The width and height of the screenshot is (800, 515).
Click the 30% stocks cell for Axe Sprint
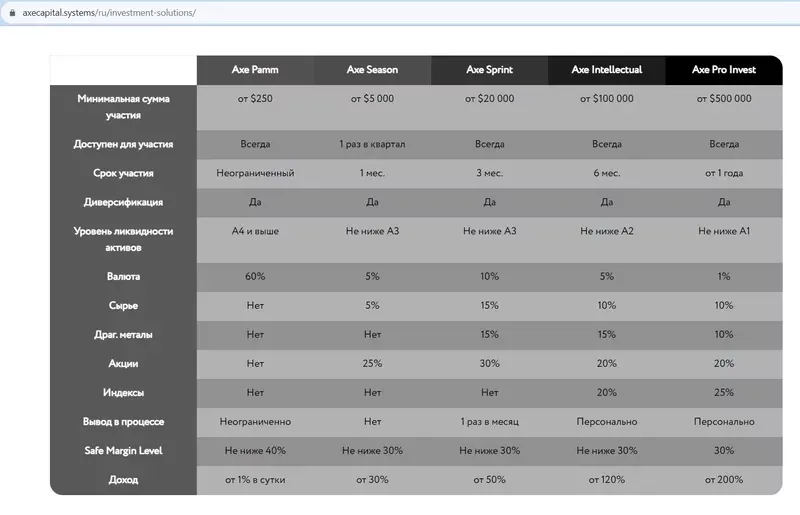tap(490, 364)
